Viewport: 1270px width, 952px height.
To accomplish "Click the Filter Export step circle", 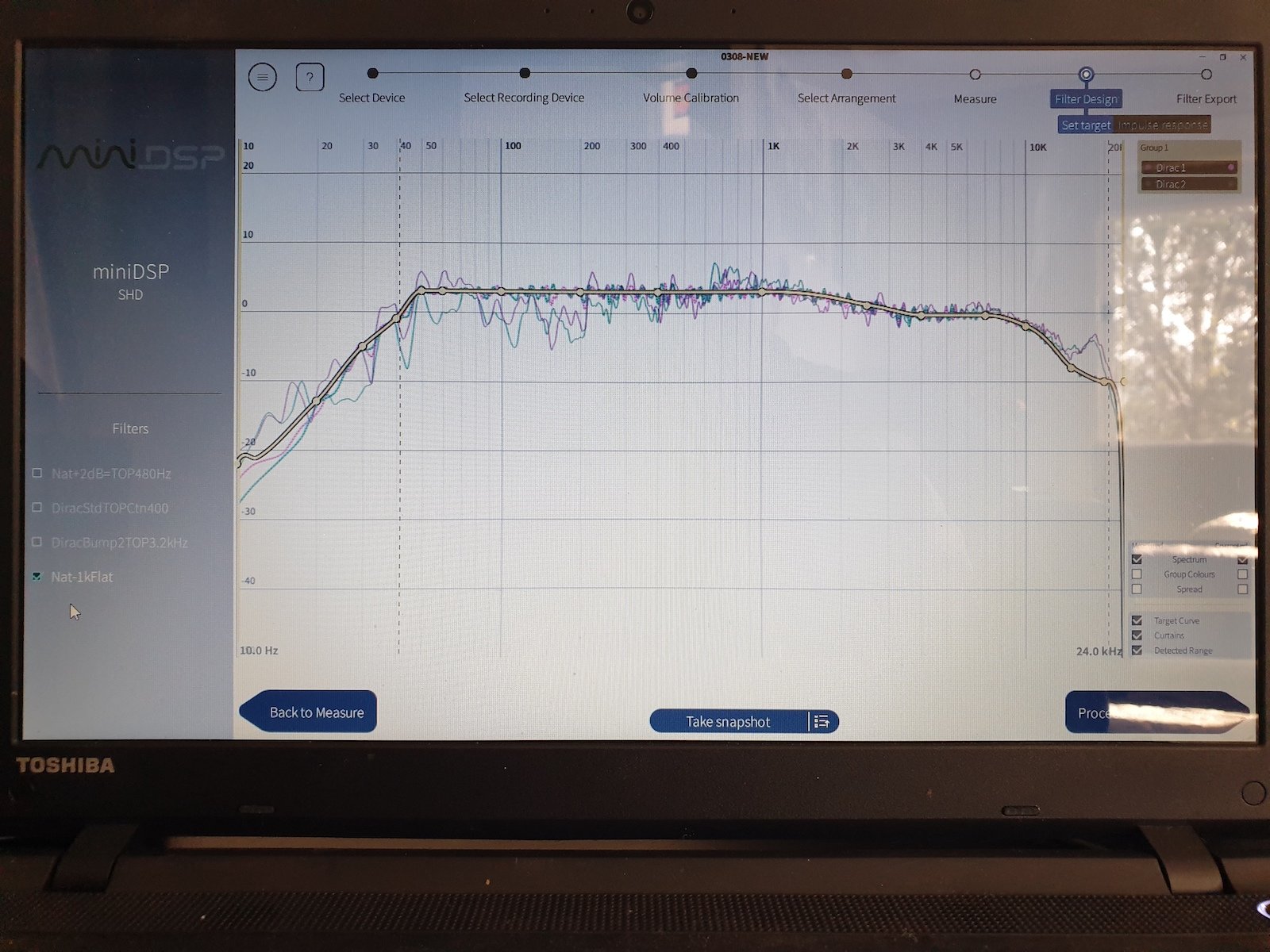I will [1206, 75].
